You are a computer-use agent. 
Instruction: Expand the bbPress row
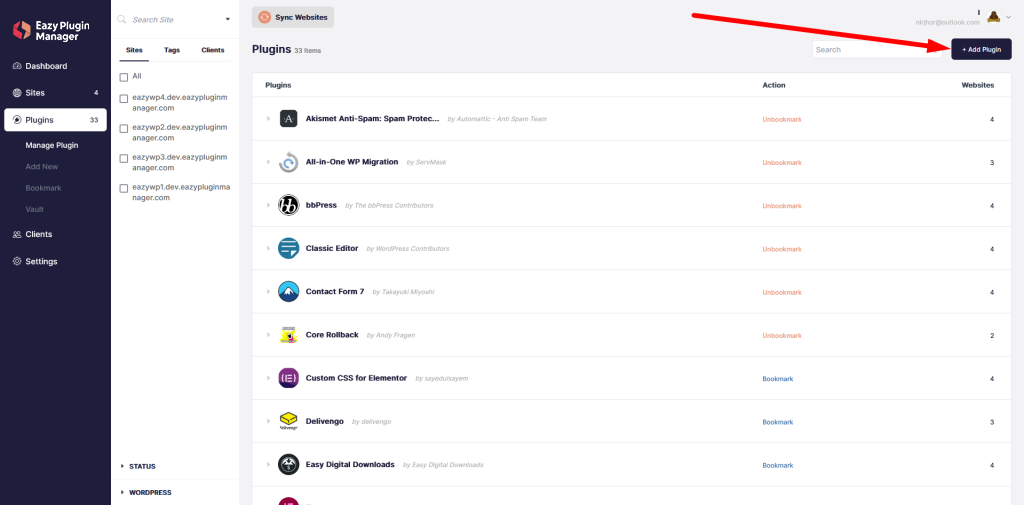click(268, 205)
